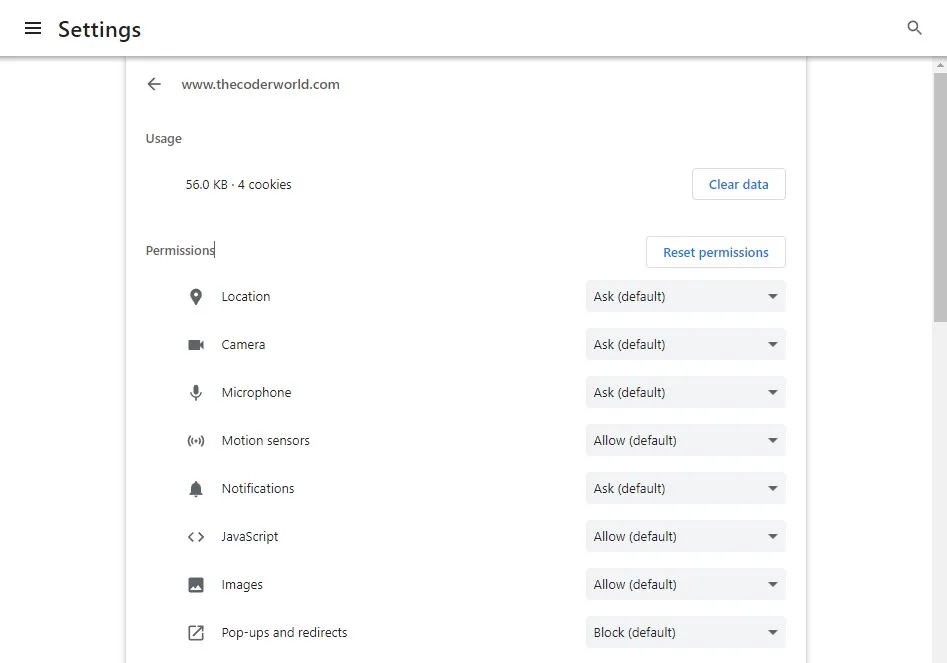Open the hamburger main menu

pyautogui.click(x=33, y=29)
